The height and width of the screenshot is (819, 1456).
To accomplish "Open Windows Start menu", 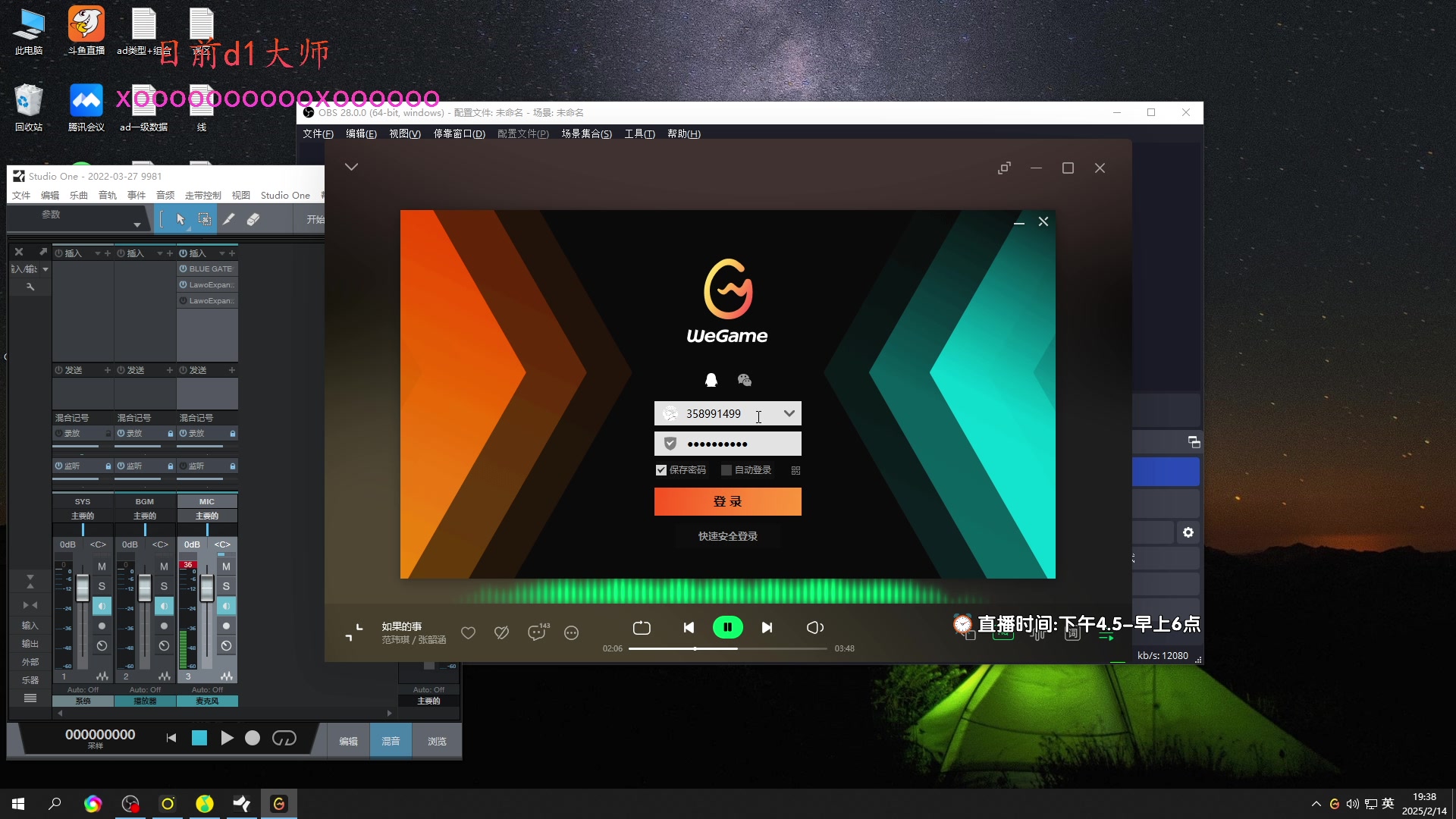I will pyautogui.click(x=18, y=804).
